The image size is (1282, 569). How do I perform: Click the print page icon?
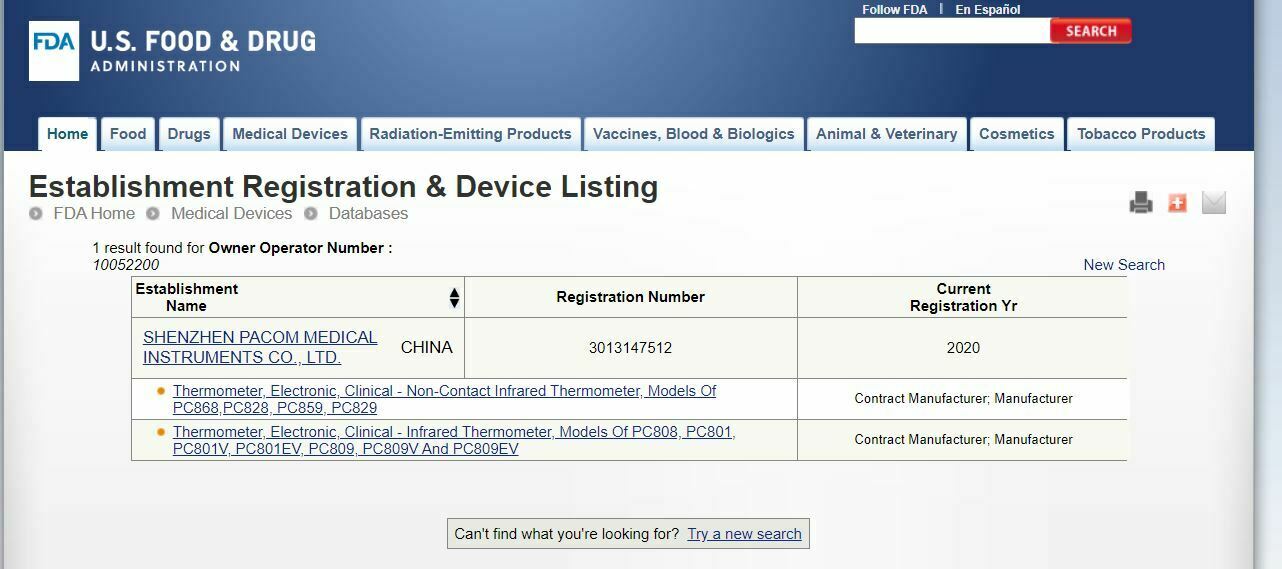pos(1141,203)
